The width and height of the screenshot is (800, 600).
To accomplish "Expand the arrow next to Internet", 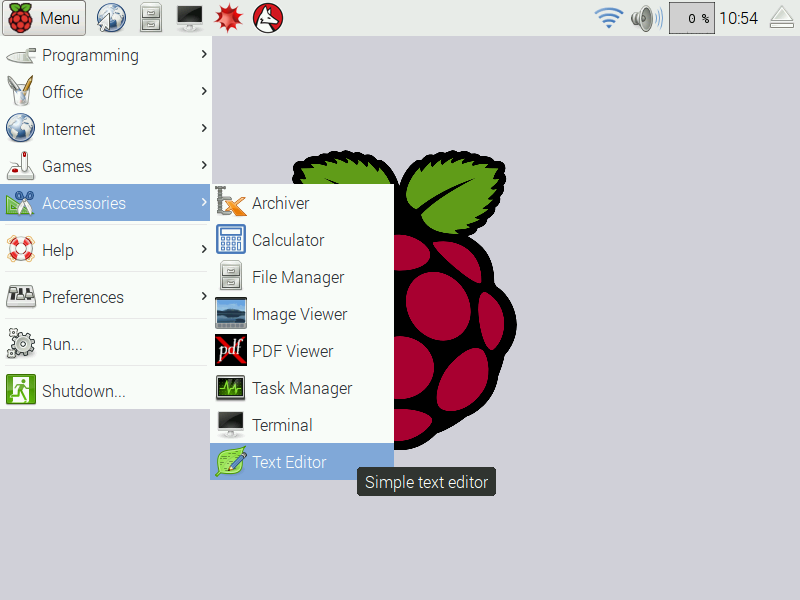I will [x=204, y=128].
